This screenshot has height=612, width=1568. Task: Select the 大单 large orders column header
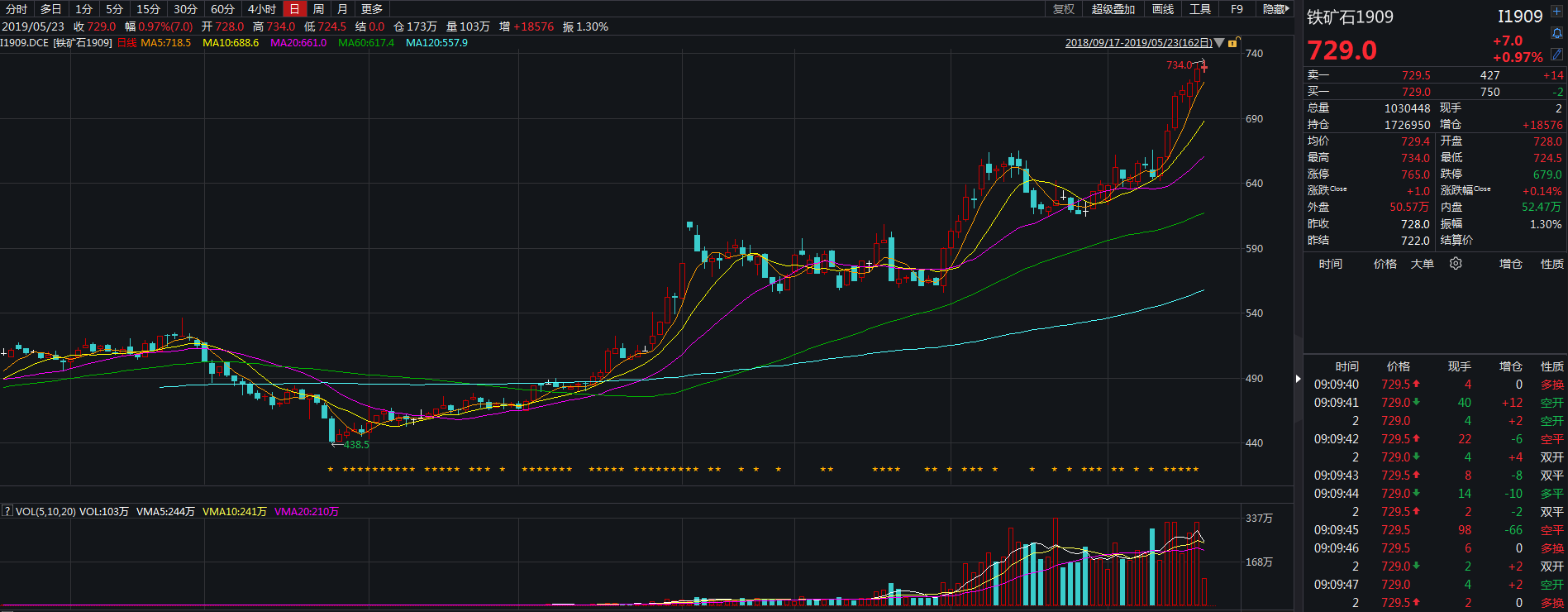[x=1423, y=264]
